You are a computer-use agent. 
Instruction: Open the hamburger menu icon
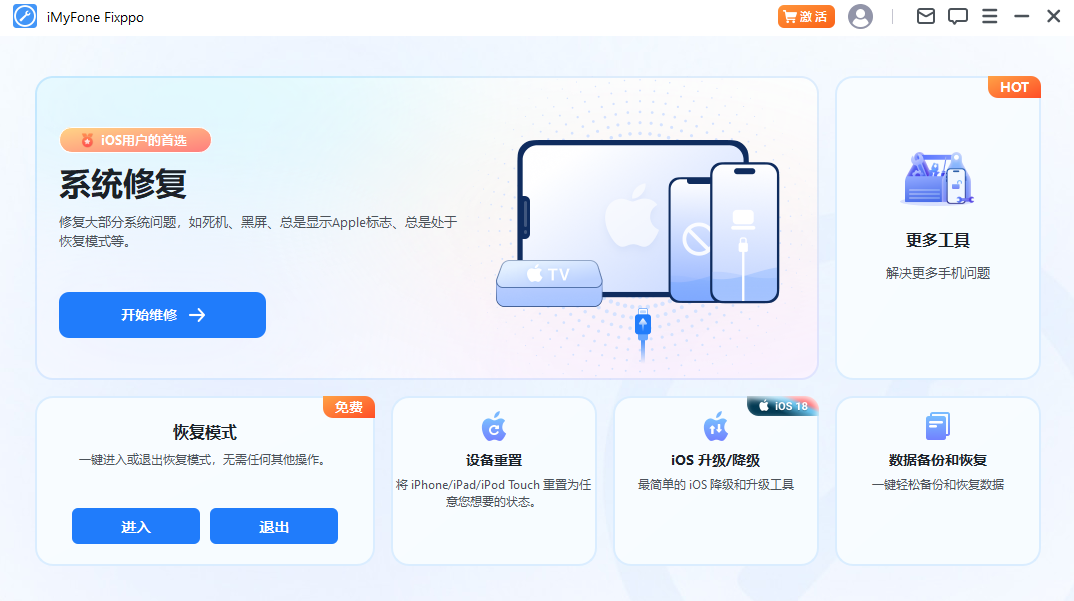coord(989,16)
